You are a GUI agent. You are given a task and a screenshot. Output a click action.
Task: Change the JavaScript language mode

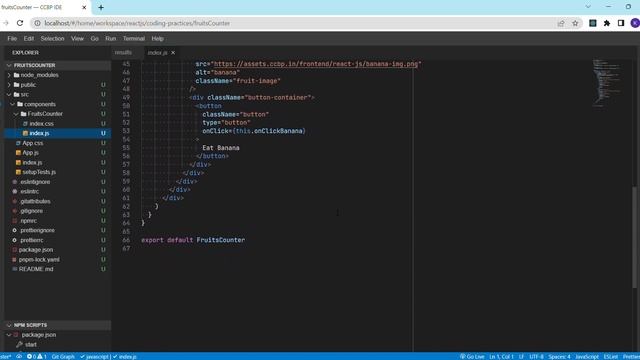(x=587, y=356)
